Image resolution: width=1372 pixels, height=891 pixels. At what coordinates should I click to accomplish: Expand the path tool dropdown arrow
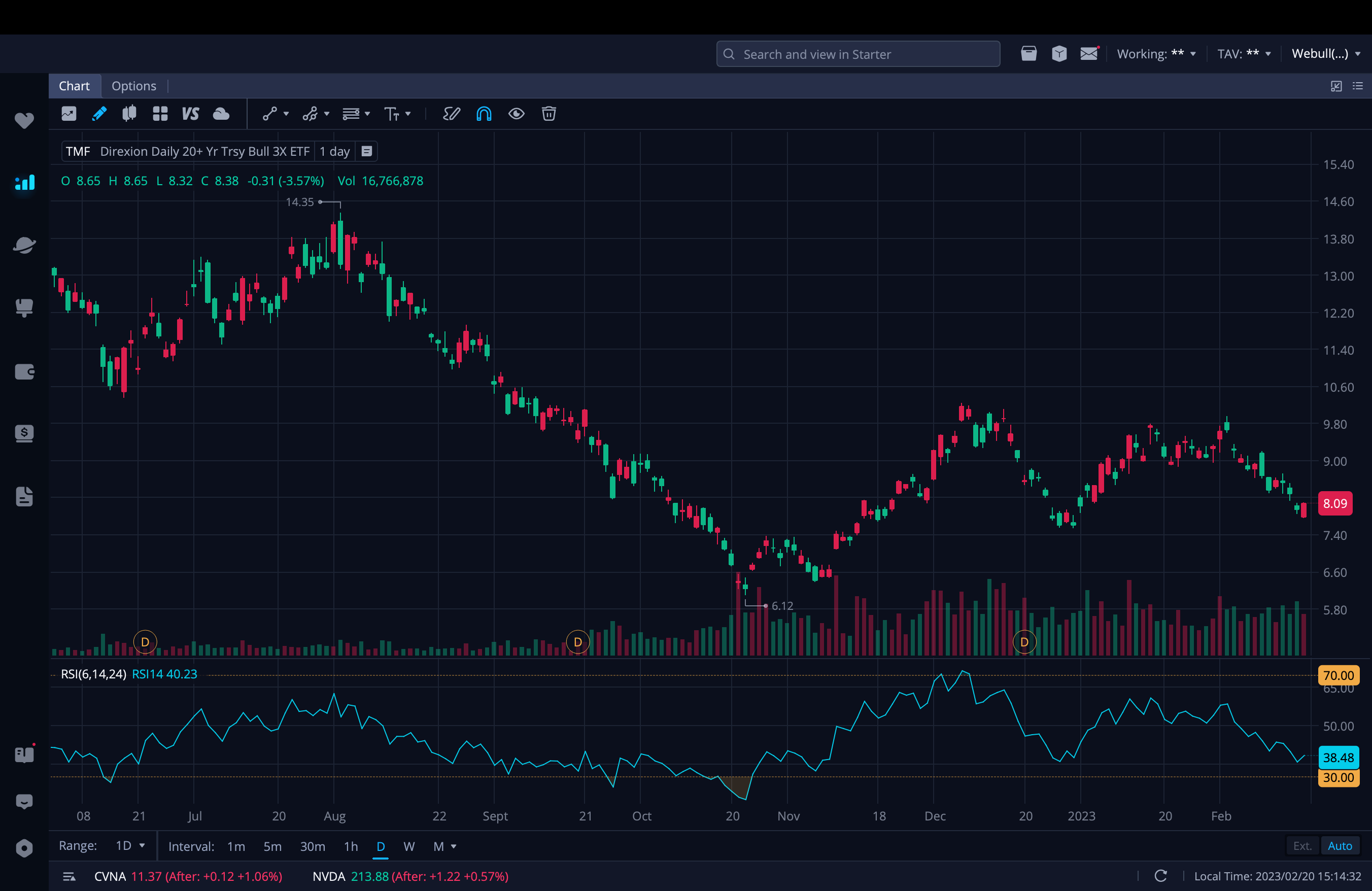327,114
